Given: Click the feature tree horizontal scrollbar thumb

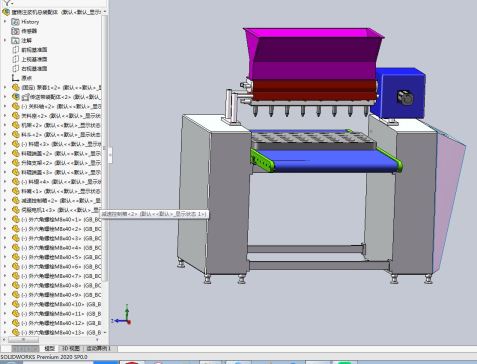Looking at the screenshot, I should point(23,340).
